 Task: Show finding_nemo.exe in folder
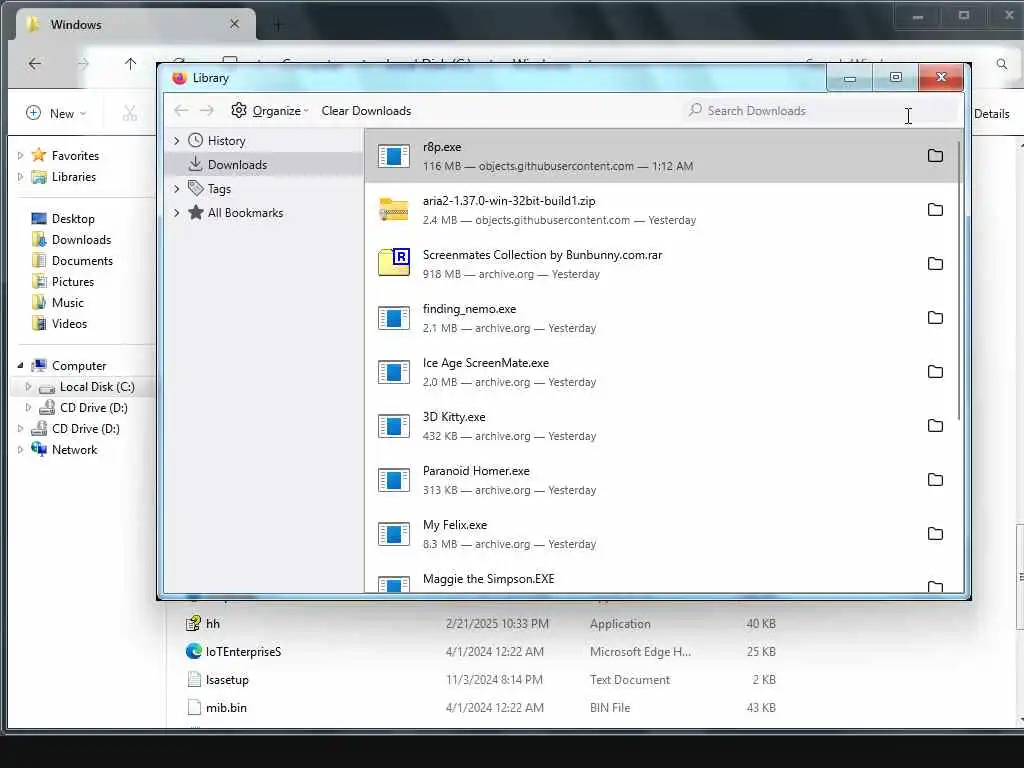[x=935, y=317]
